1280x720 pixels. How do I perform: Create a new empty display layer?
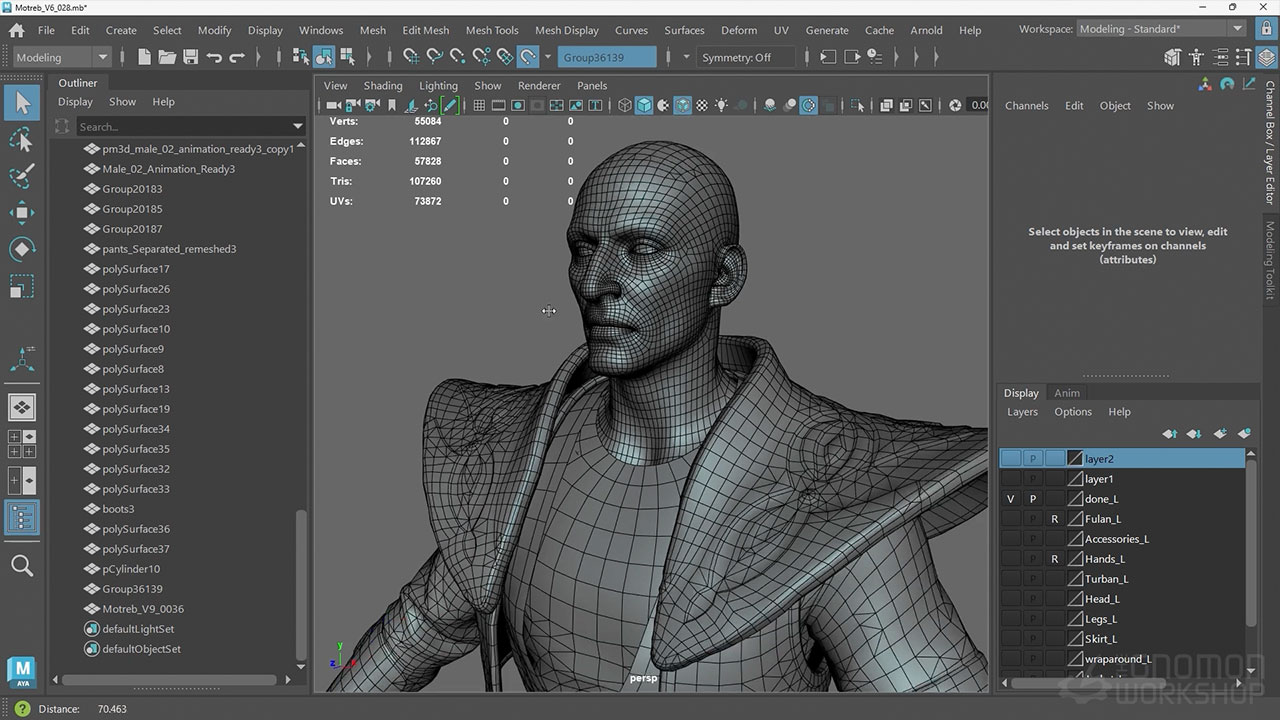(x=1219, y=434)
